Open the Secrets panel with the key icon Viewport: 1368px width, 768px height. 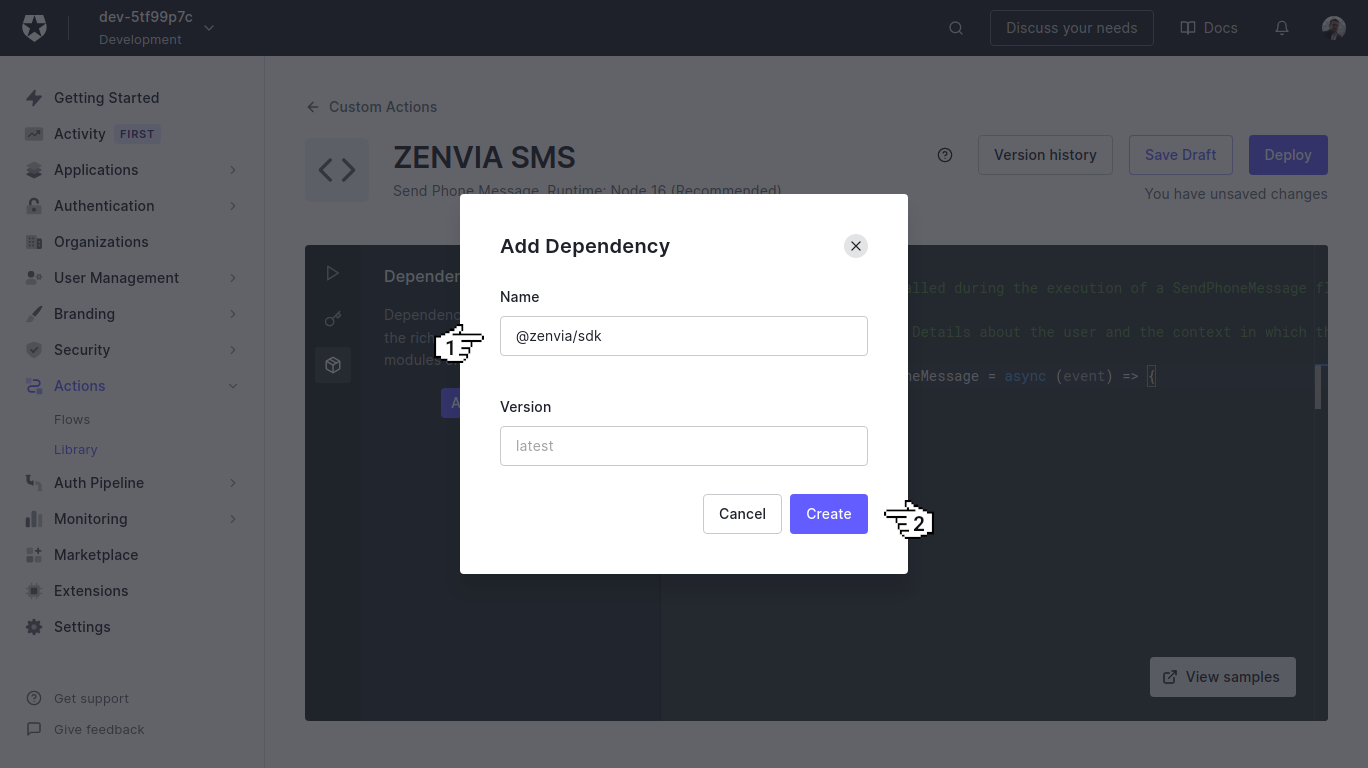[x=332, y=318]
